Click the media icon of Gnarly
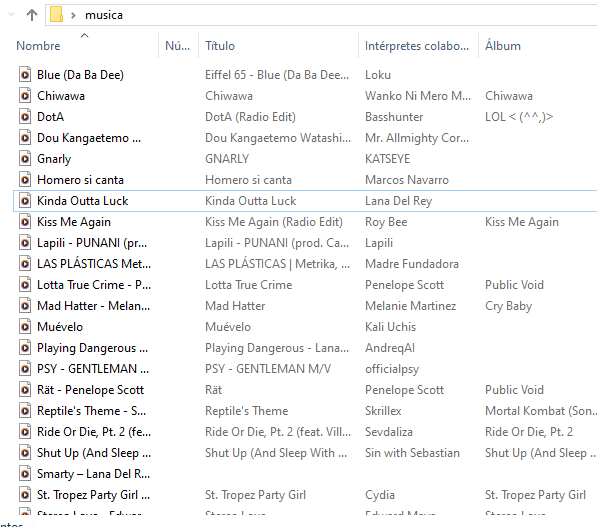The image size is (597, 527). click(x=25, y=158)
